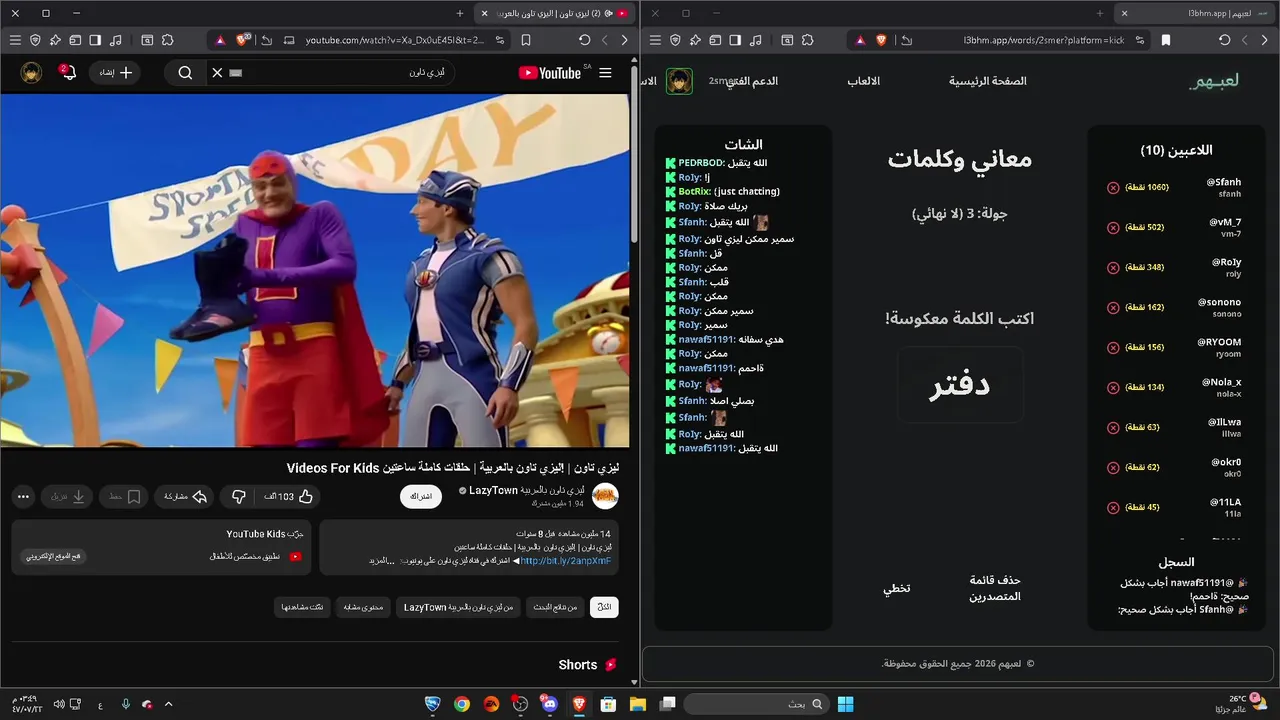This screenshot has width=1280, height=720.
Task: Select the 'All' filter chip
Action: pos(604,607)
